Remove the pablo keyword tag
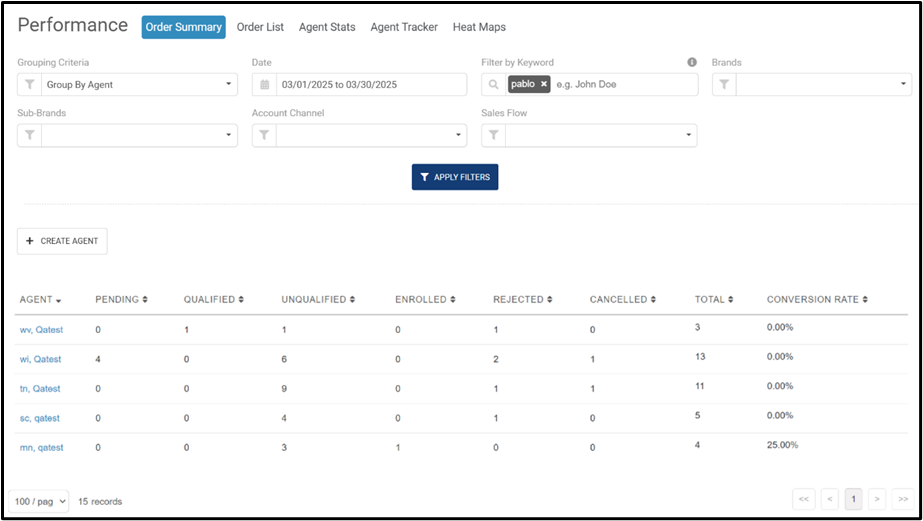 click(x=544, y=84)
